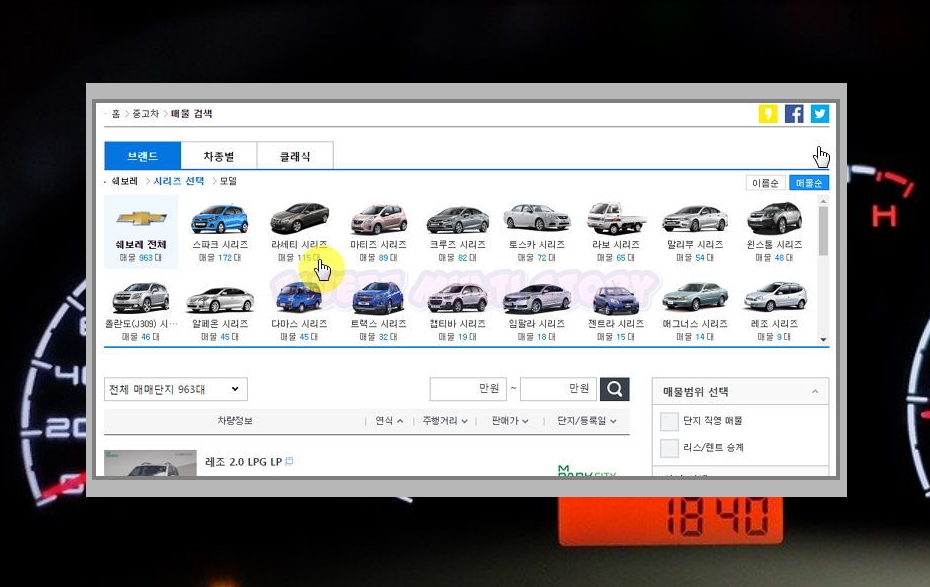Open the popup icon next to 레조 2.0 LPG LP

point(289,461)
